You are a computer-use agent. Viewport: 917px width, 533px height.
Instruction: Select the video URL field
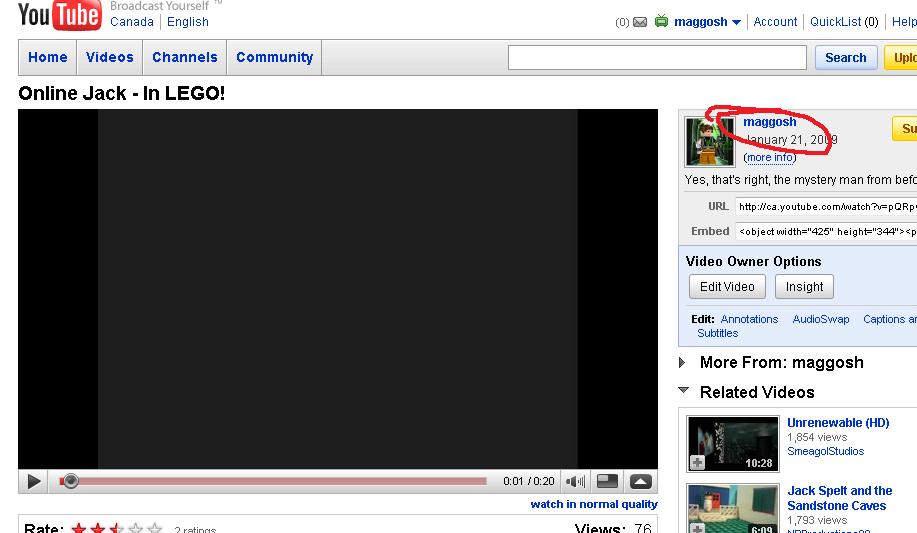pyautogui.click(x=826, y=207)
